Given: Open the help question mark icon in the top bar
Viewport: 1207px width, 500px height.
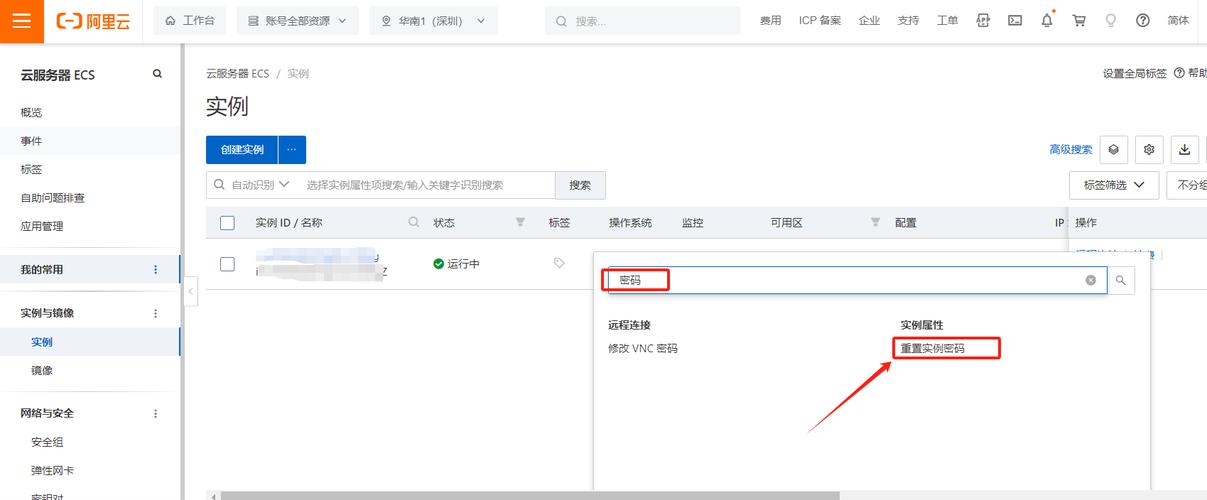Looking at the screenshot, I should pyautogui.click(x=1143, y=21).
